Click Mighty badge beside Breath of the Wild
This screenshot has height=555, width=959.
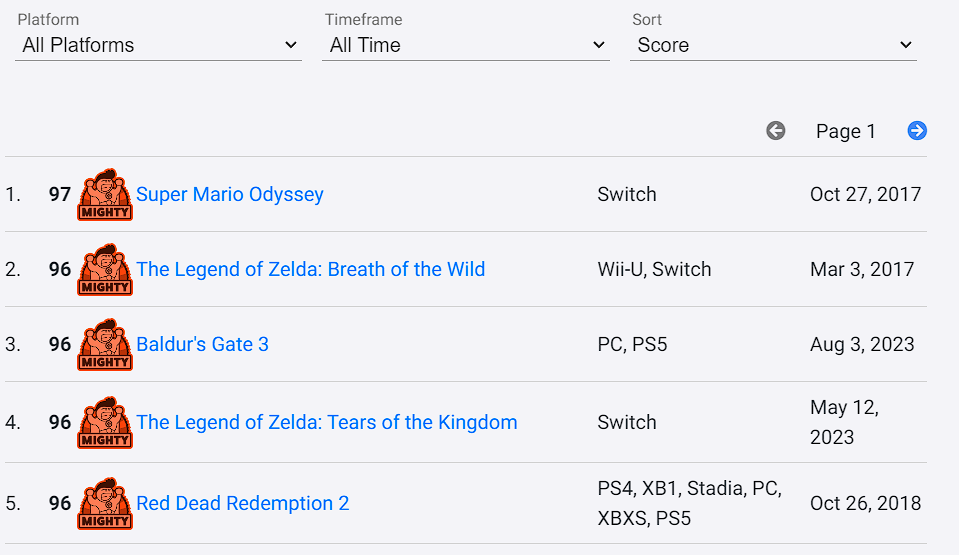coord(105,269)
